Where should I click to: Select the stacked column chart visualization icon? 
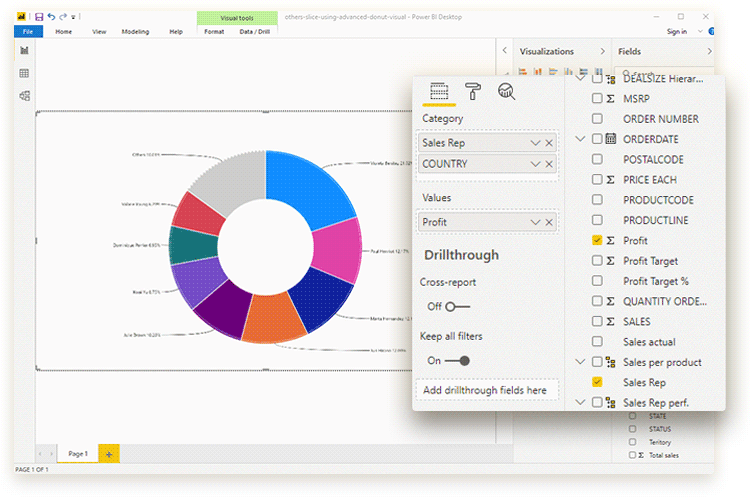[x=538, y=71]
